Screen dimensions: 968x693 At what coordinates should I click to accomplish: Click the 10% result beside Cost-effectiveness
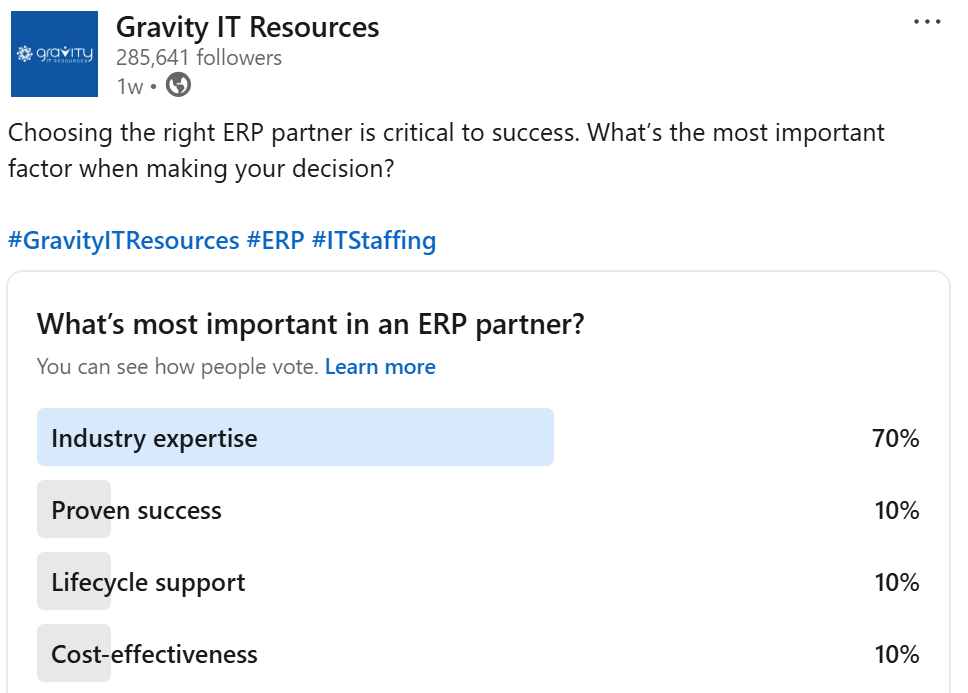click(896, 654)
